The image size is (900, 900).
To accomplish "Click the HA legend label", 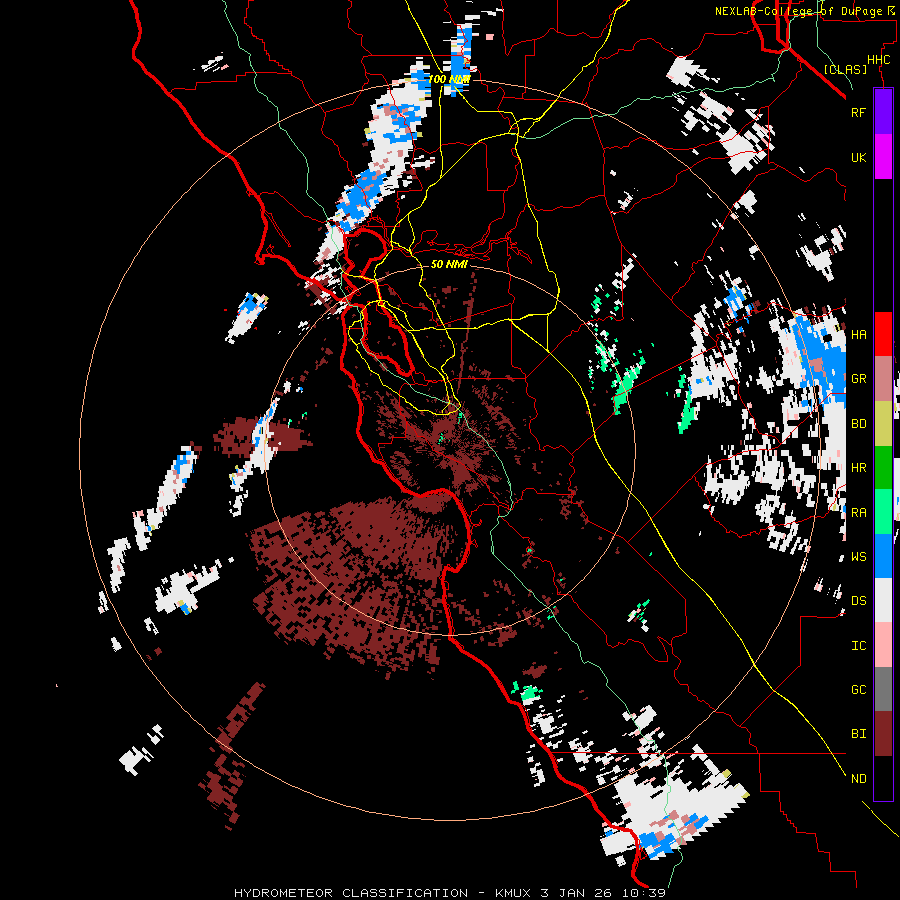I will pos(858,334).
